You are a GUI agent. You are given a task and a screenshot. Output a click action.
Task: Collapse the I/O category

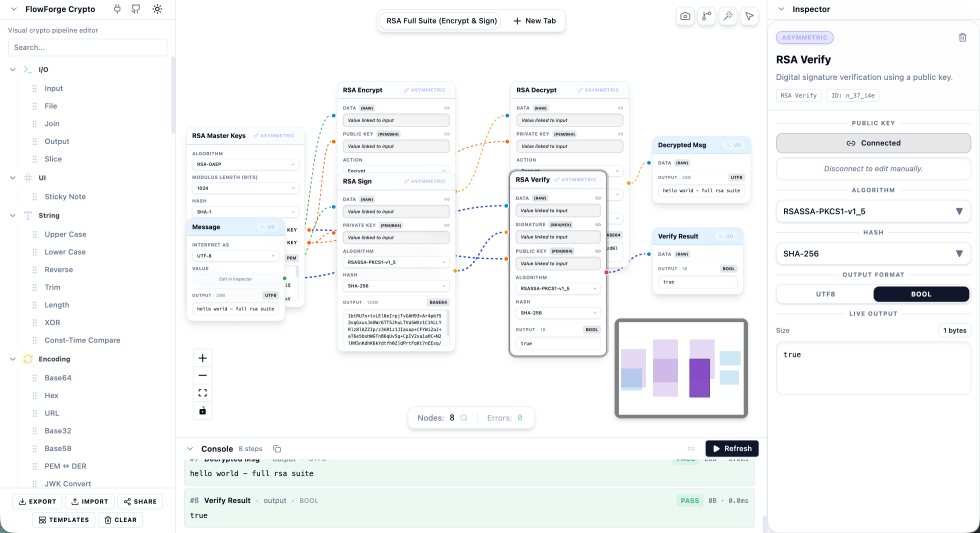click(x=12, y=69)
